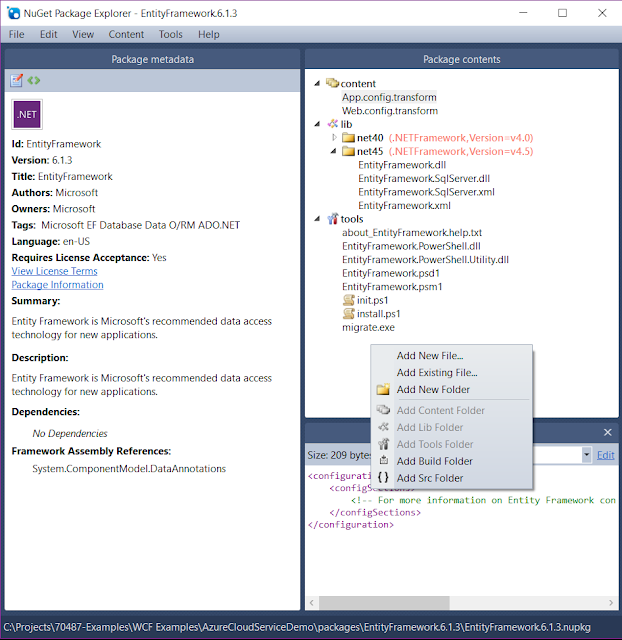
Task: Click the System.ComponentModel.DataAnnotations reference text
Action: click(129, 469)
